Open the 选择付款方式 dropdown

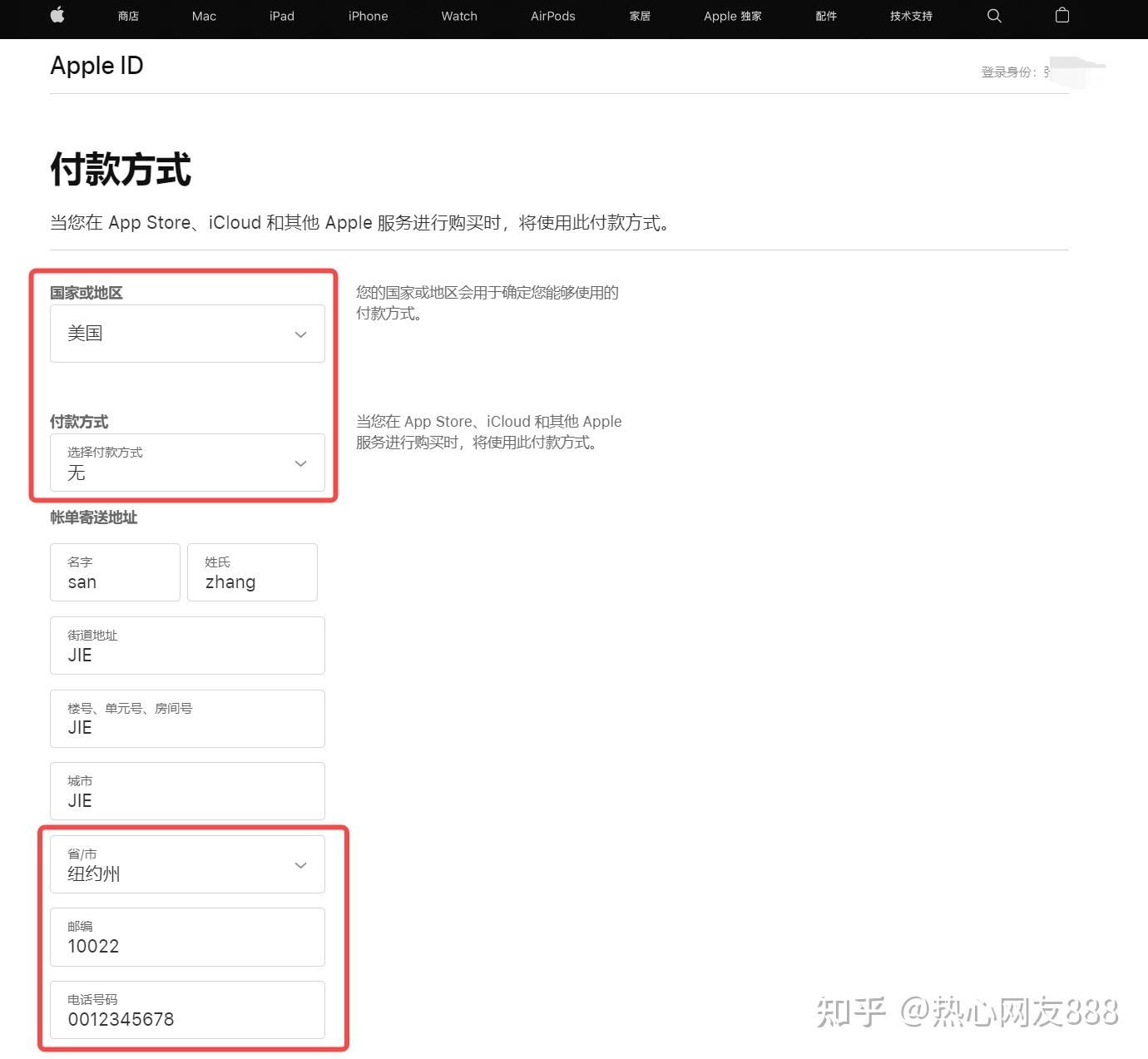[186, 463]
